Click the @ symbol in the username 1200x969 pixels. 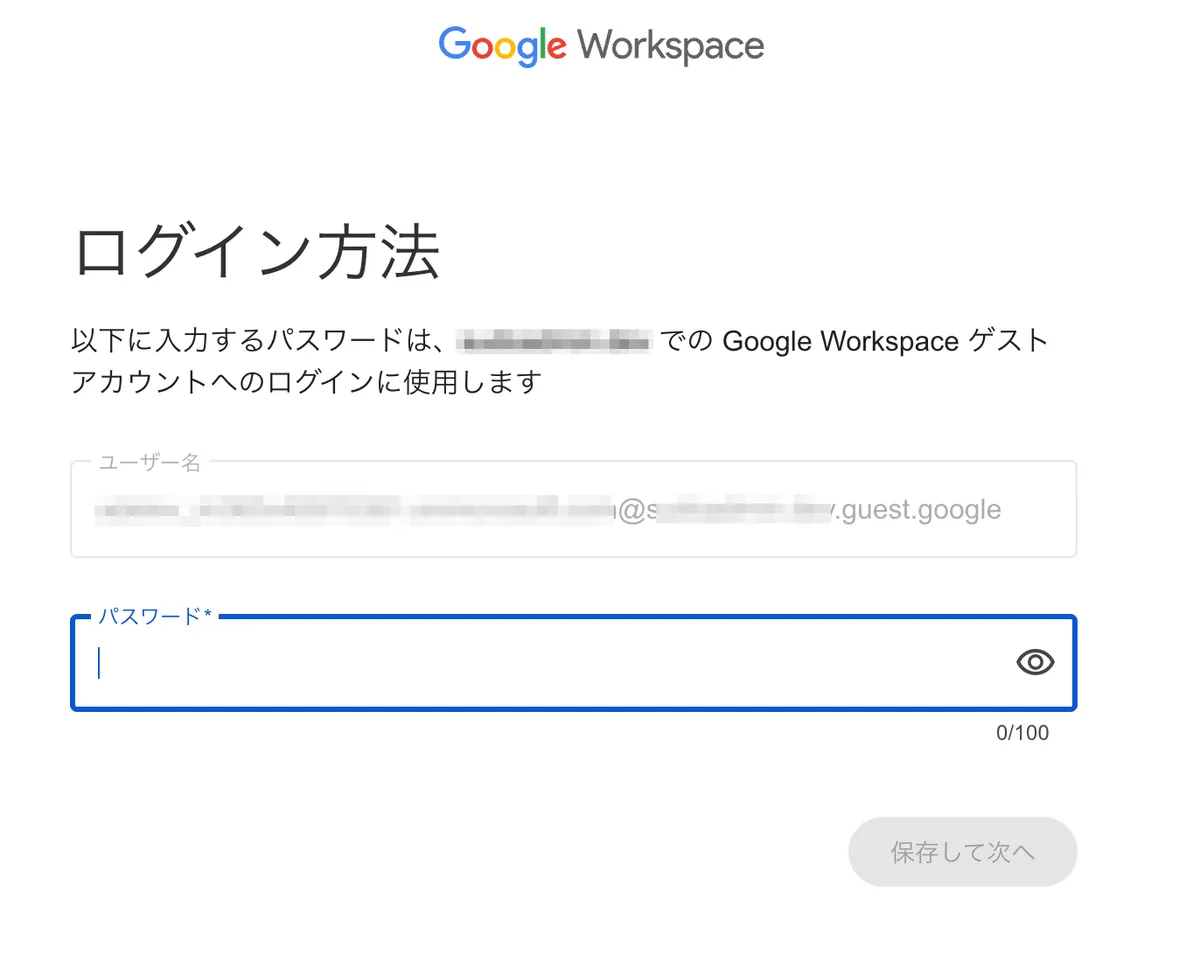[x=630, y=511]
